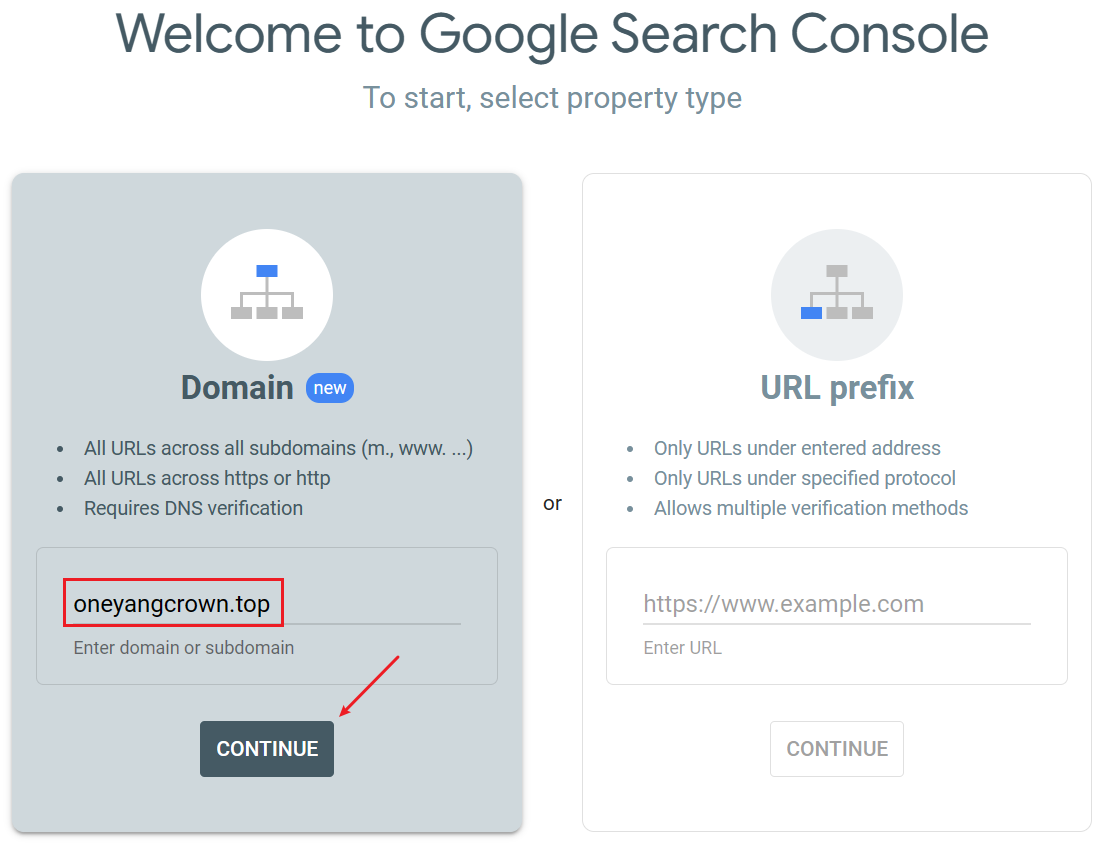Click the Domain property hierarchy icon
Screen dimensions: 1102x846
[x=266, y=296]
